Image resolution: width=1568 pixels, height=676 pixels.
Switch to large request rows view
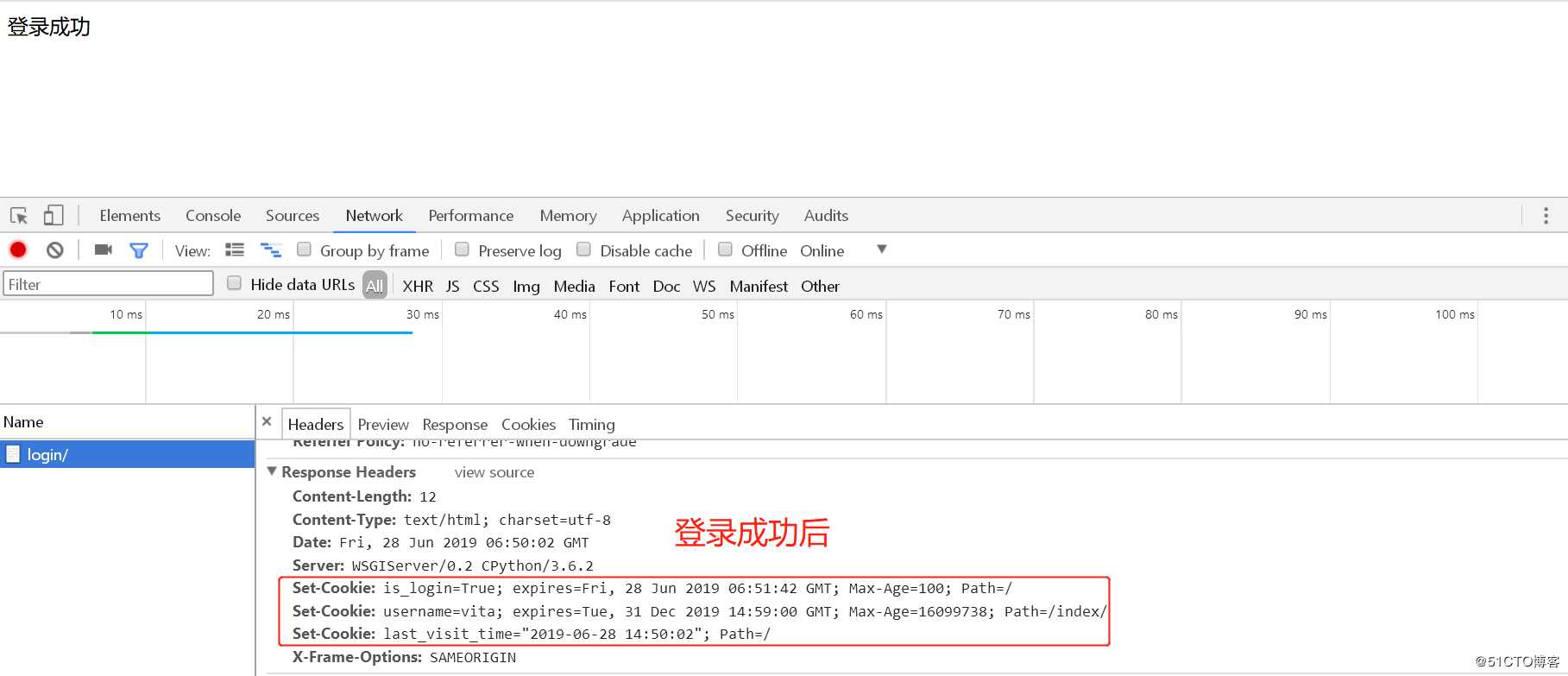point(235,250)
